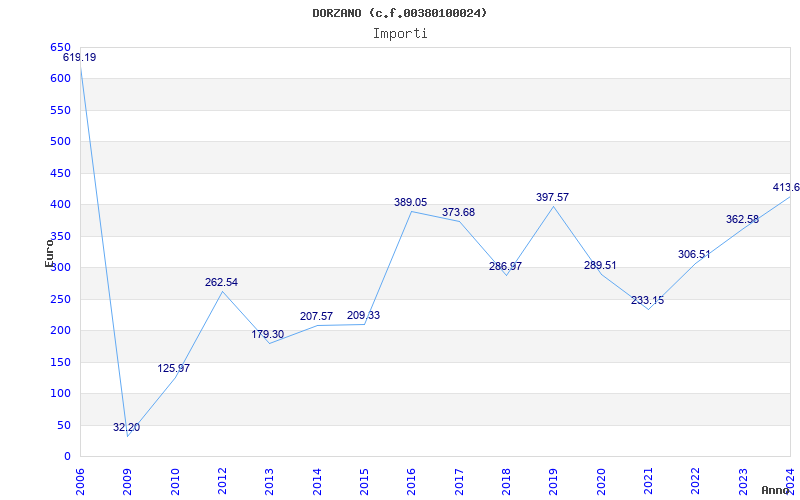Select the data label 619.19
800x500 pixels.
click(x=80, y=58)
